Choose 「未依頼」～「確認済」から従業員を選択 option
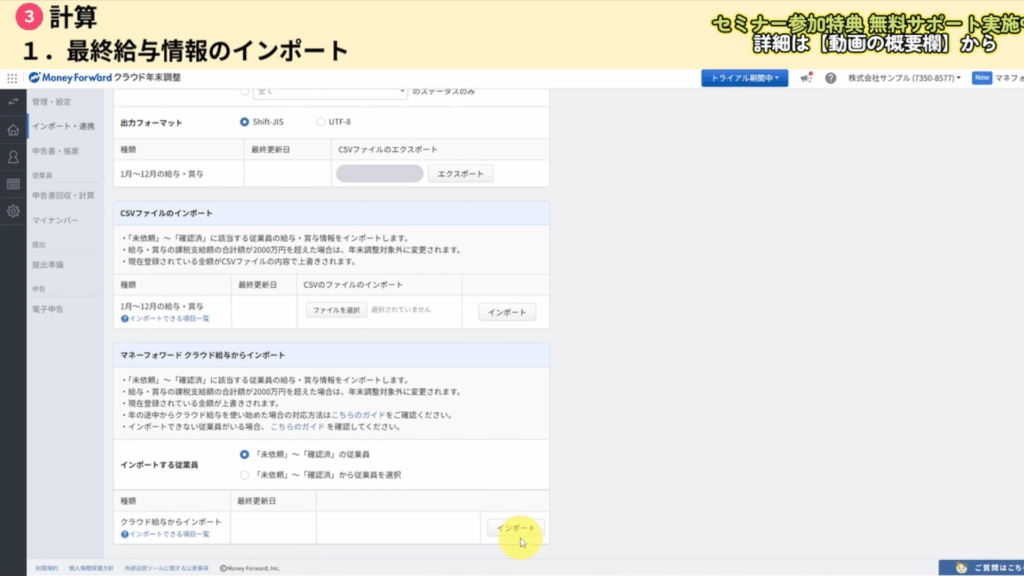 (x=245, y=474)
